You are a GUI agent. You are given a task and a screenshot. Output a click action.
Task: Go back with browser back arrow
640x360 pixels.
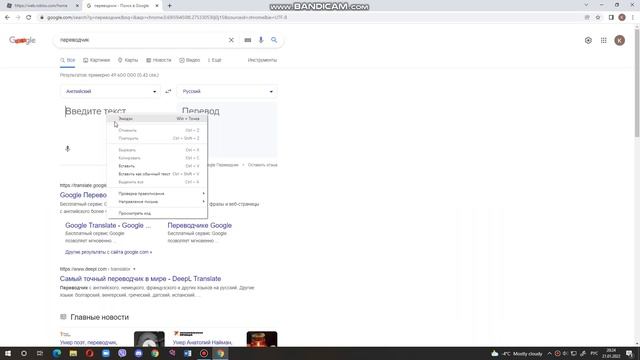coord(7,18)
